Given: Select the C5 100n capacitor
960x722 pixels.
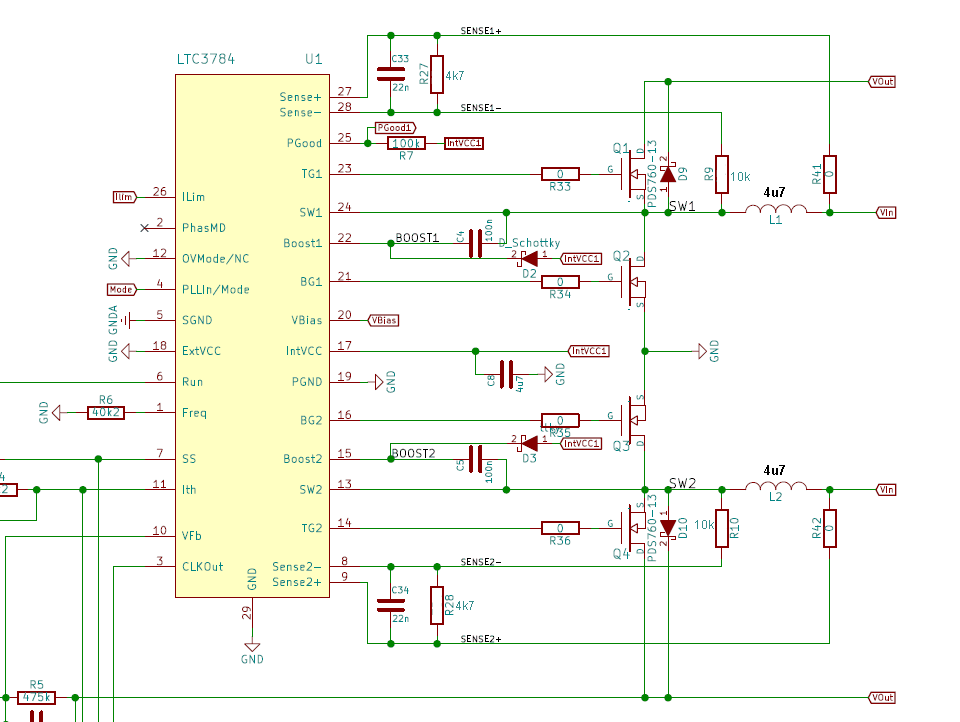Looking at the screenshot, I should [475, 460].
